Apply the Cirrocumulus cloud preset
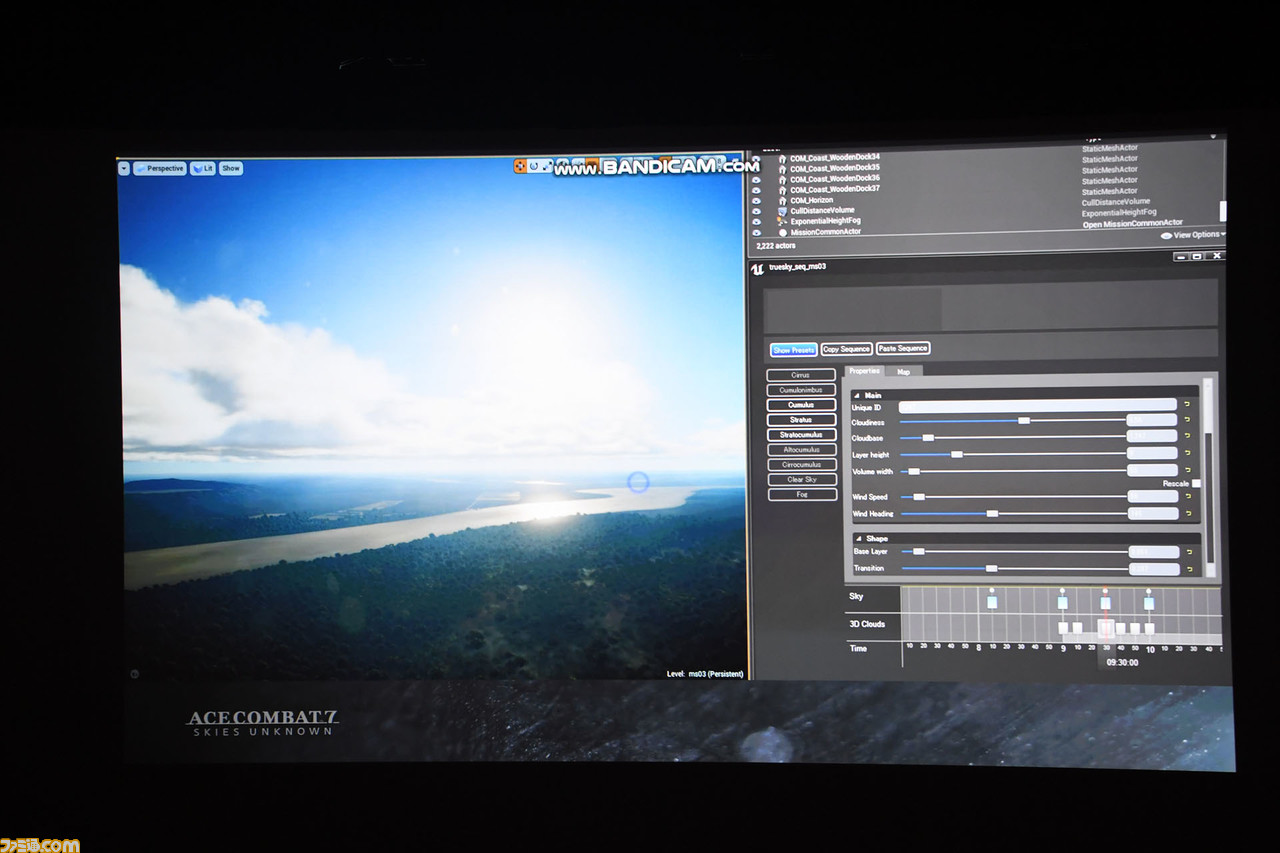 pos(801,465)
